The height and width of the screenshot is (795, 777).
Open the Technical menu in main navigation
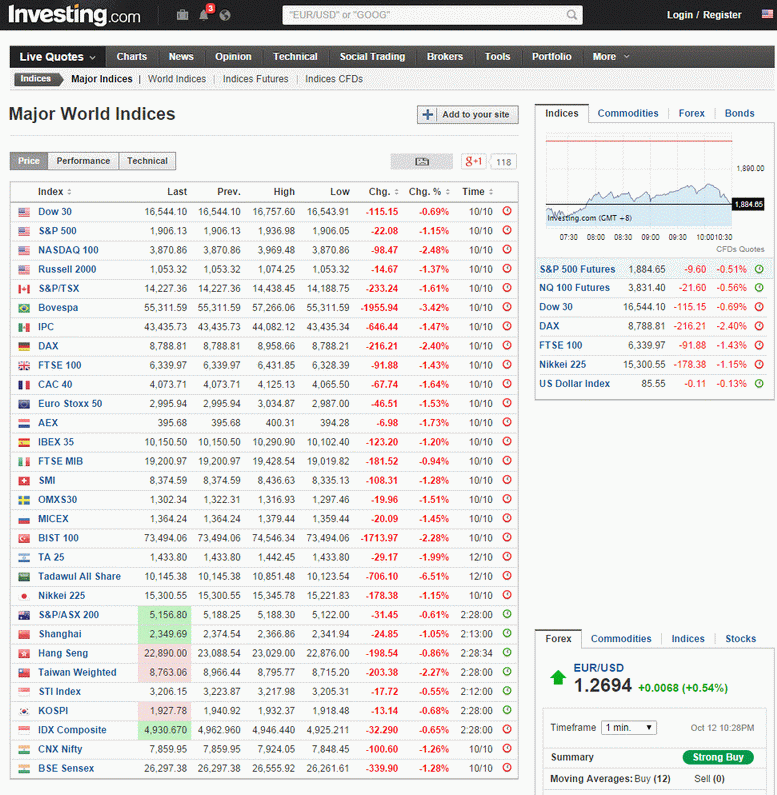tap(295, 57)
